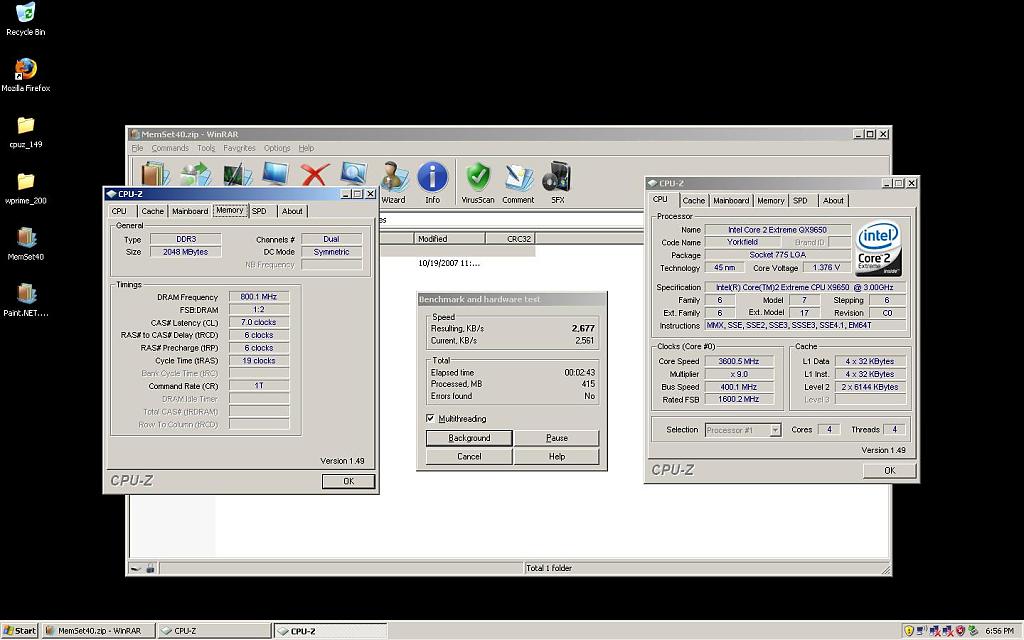Click the Test archive icon in WinRAR
The height and width of the screenshot is (640, 1024).
point(237,174)
